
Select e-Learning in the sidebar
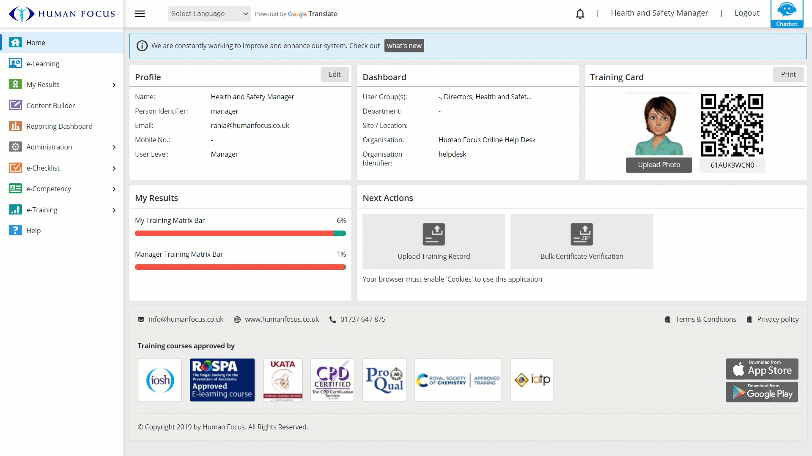[x=43, y=64]
